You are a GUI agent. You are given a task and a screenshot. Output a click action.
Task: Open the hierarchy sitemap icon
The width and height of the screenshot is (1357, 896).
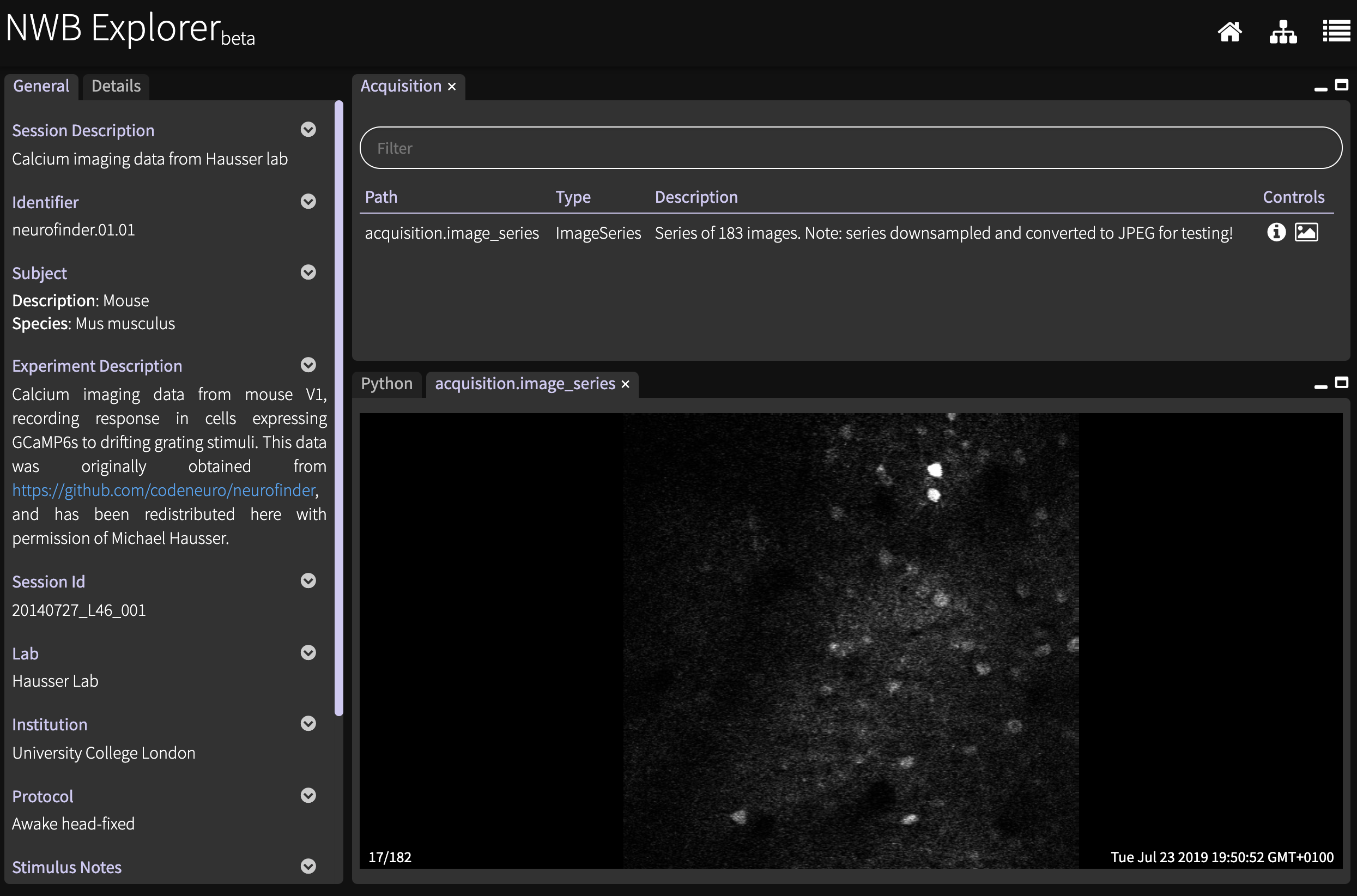1283,32
